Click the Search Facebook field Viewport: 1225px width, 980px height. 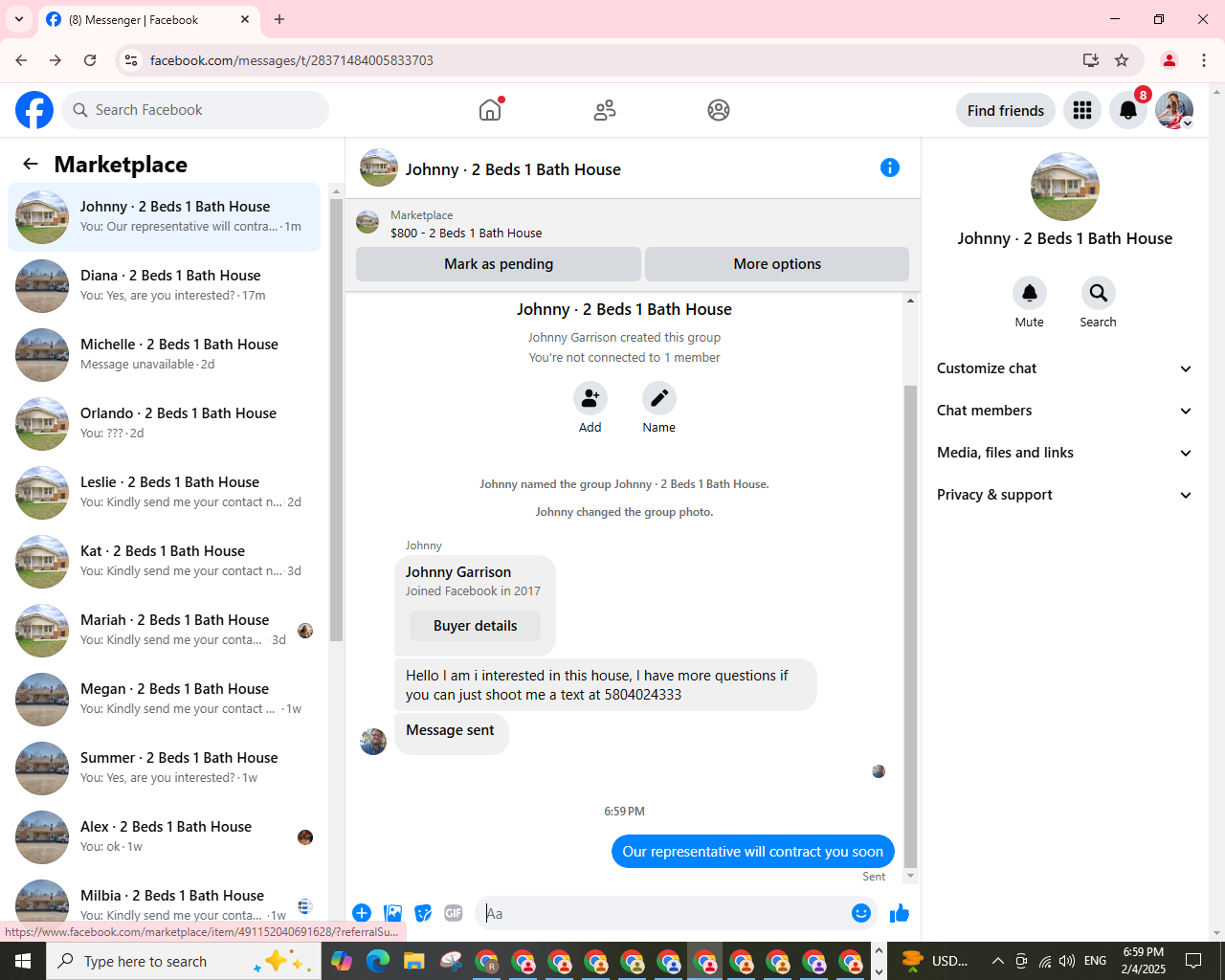point(195,110)
